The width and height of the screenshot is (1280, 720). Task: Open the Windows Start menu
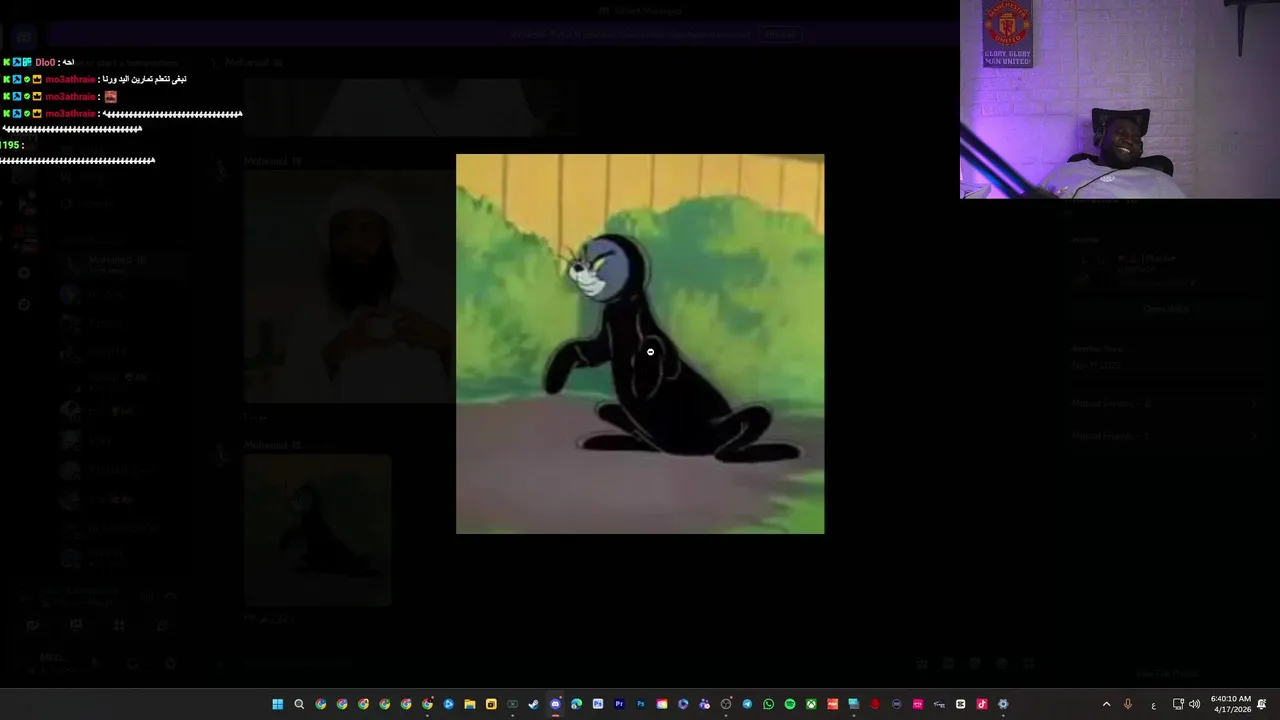277,704
